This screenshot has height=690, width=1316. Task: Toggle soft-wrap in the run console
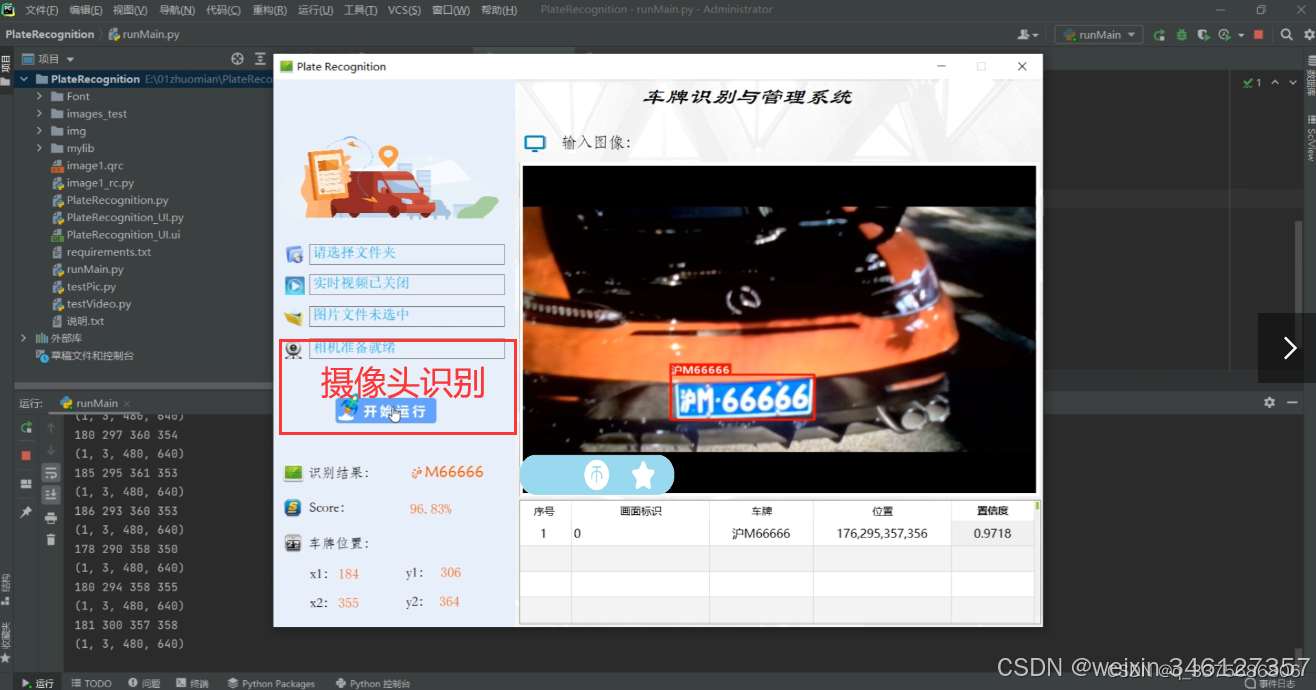click(50, 473)
